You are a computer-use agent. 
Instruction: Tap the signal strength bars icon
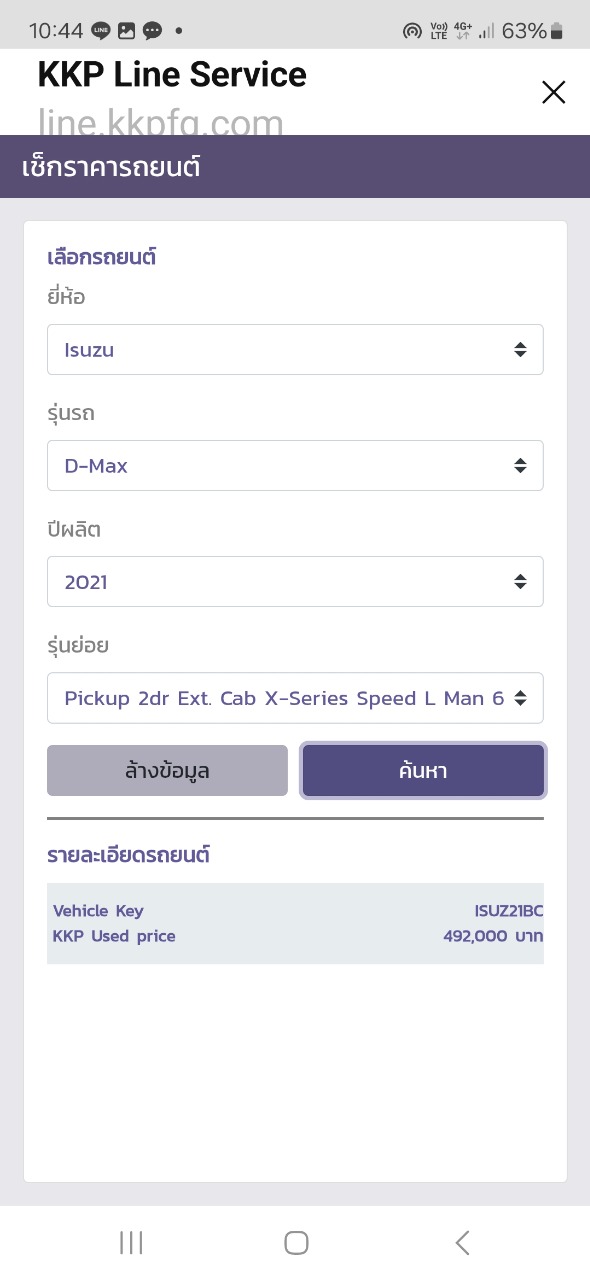click(x=487, y=31)
